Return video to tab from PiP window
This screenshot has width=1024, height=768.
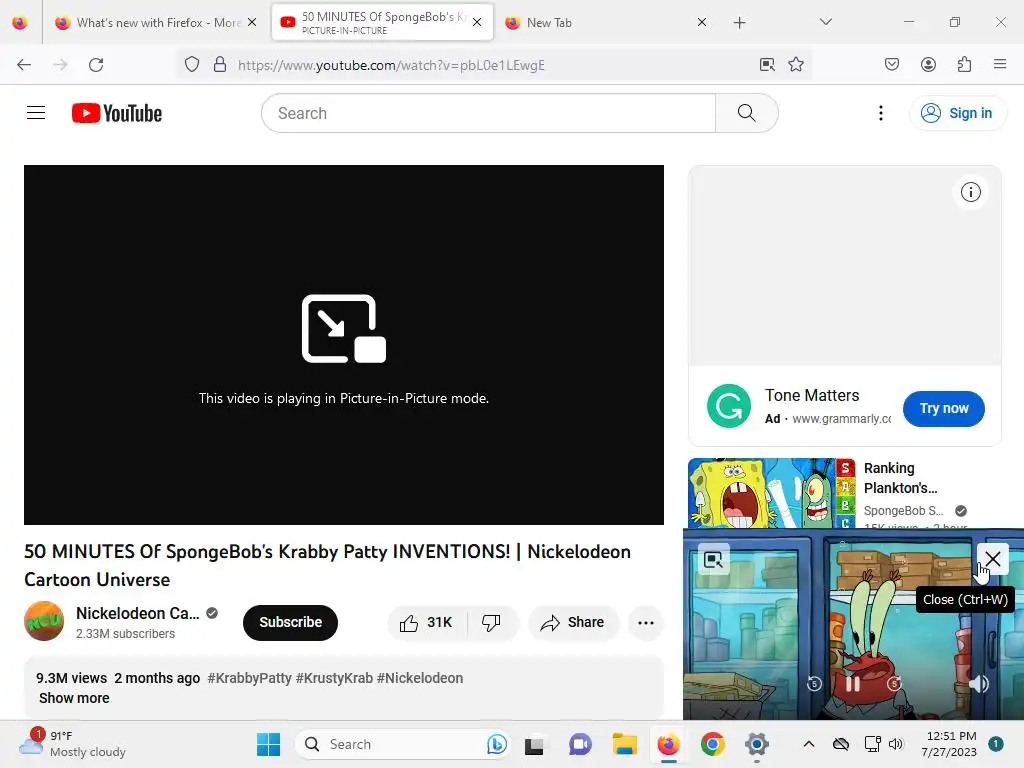tap(713, 560)
